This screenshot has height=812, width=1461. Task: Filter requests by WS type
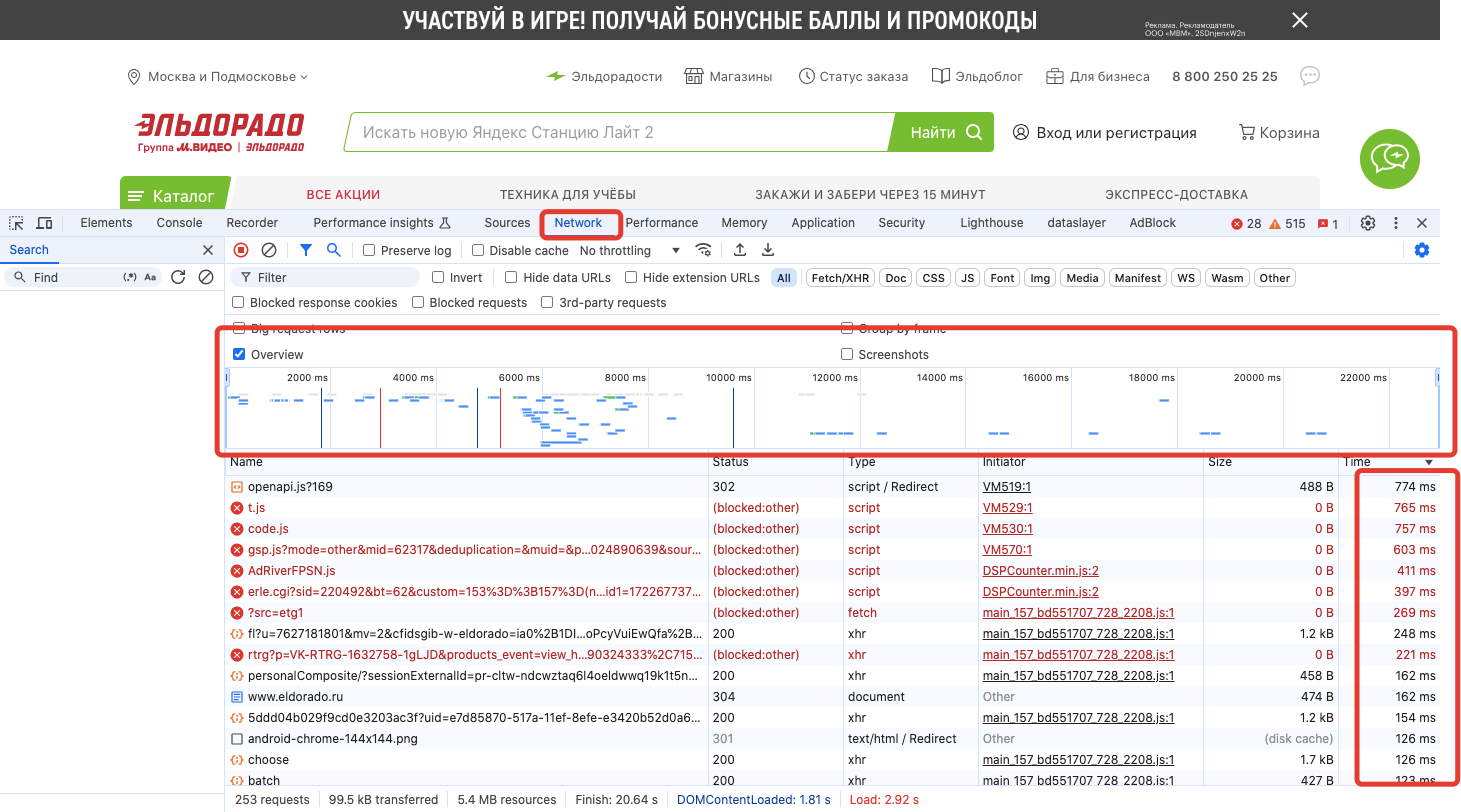click(x=1186, y=278)
